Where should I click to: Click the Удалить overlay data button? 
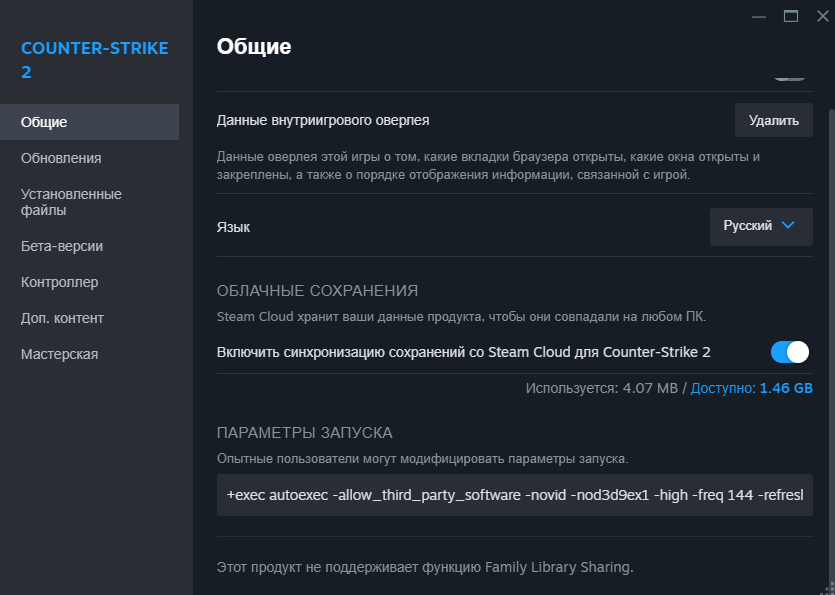coord(773,120)
